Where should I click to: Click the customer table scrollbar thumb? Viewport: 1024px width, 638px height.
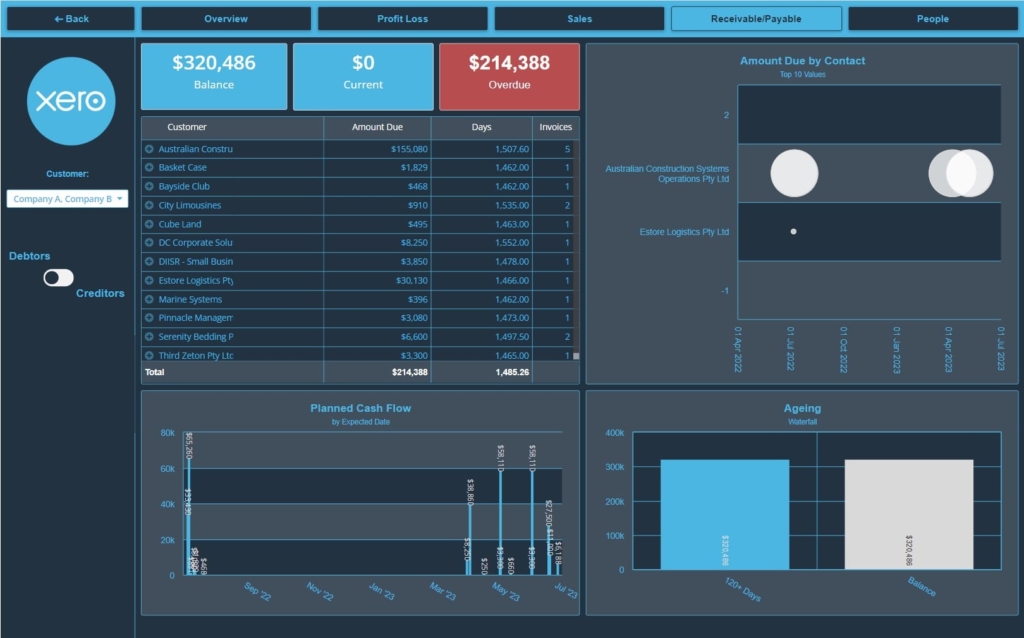576,356
